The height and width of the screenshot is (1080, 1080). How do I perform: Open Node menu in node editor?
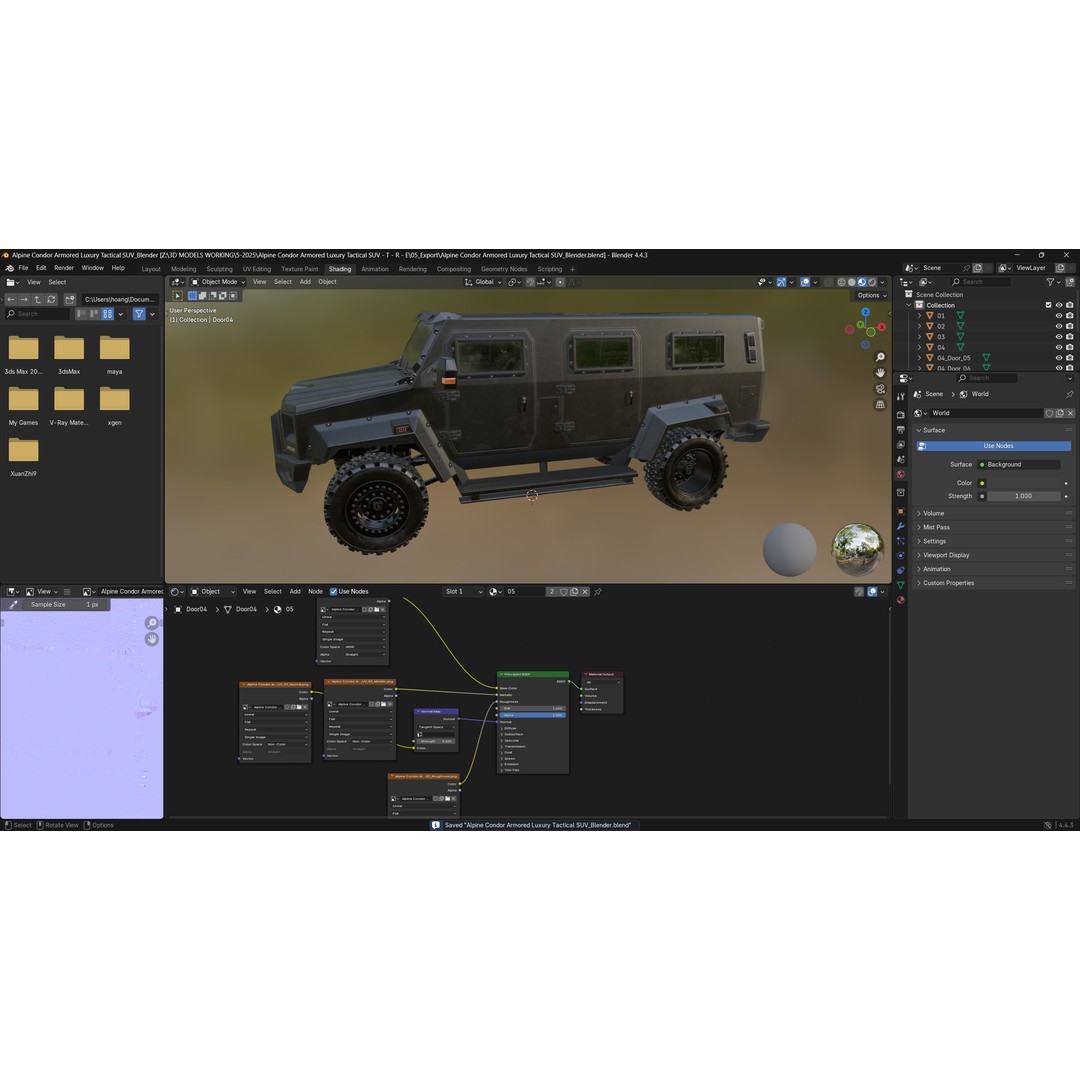click(315, 592)
